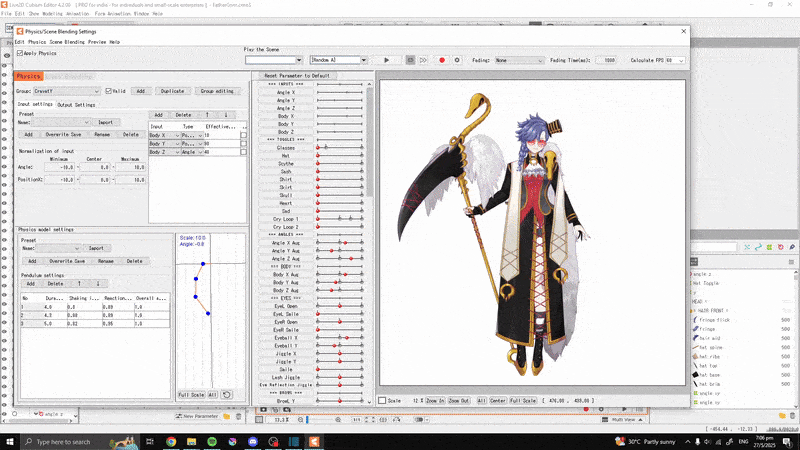Open the playback settings gear icon
Viewport: 800px width, 450px height.
(x=457, y=60)
